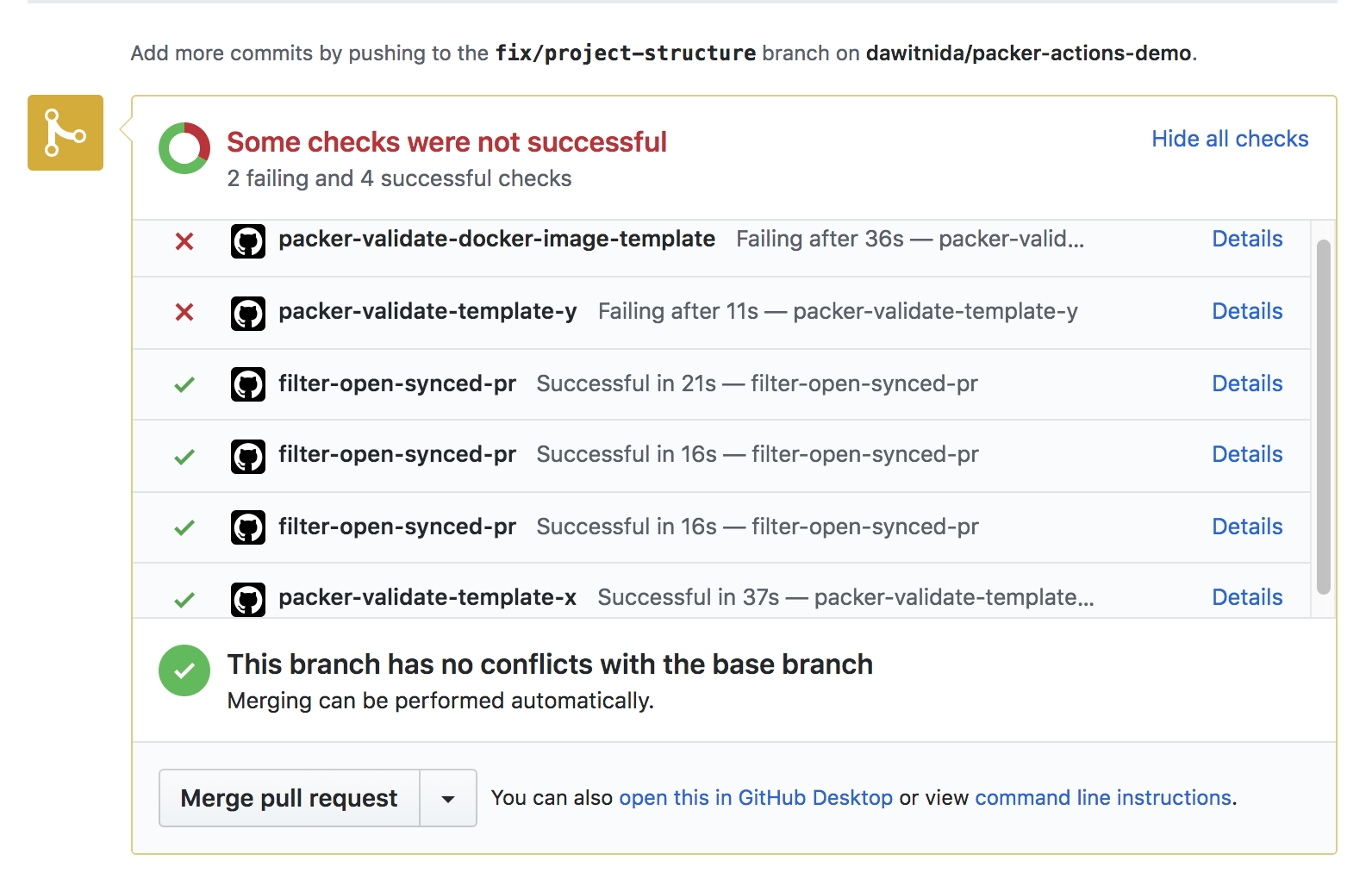Screen dimensions: 1372x879
Task: Click the red and green checks status donut
Action: point(184,148)
